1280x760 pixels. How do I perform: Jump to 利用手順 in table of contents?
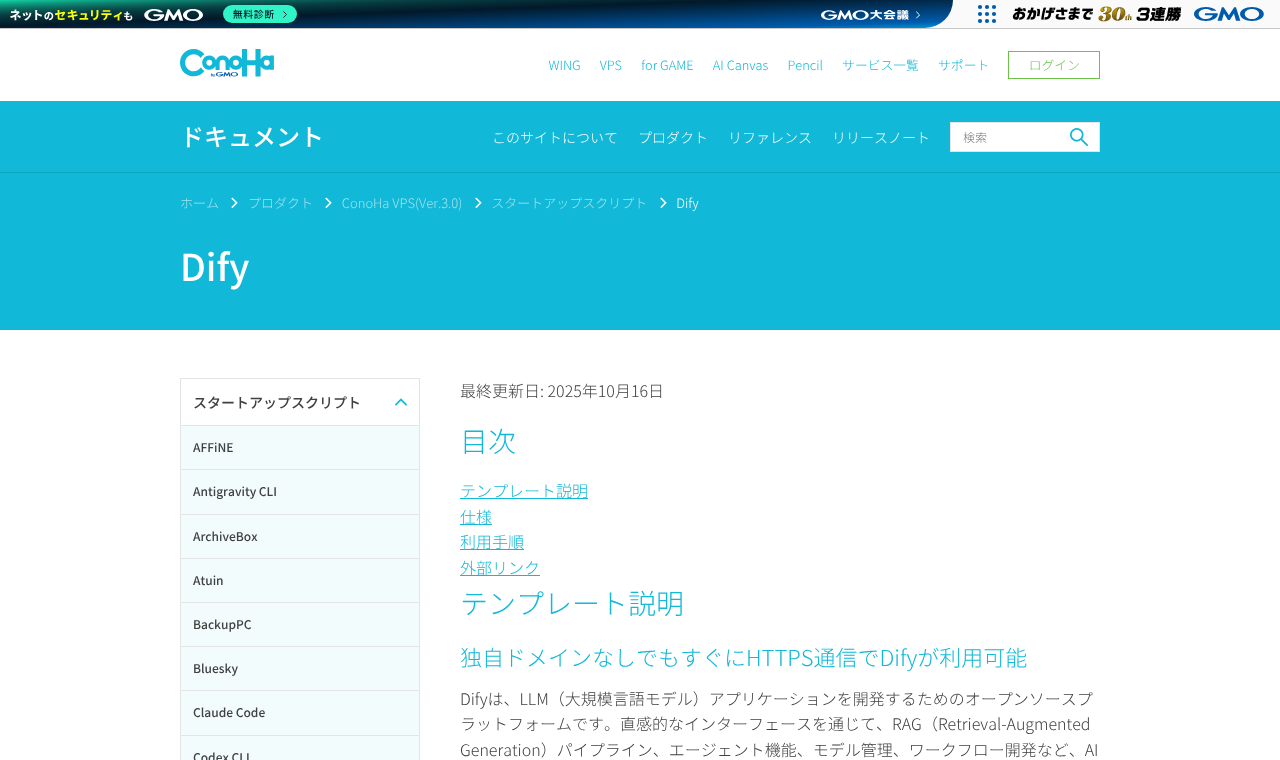(x=492, y=541)
